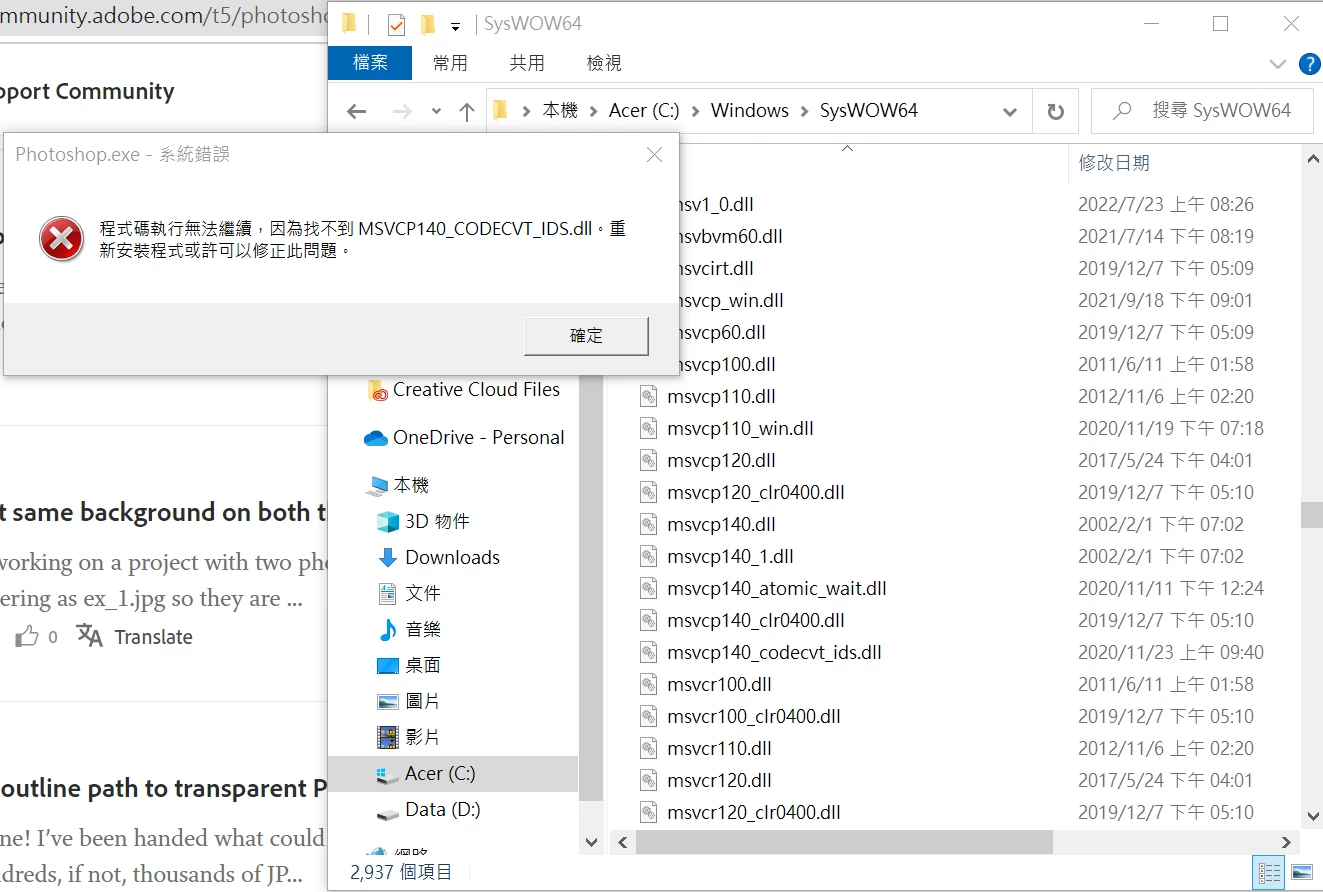Click the thumbs-up like icon on Adobe page
The height and width of the screenshot is (892, 1323).
coord(27,637)
